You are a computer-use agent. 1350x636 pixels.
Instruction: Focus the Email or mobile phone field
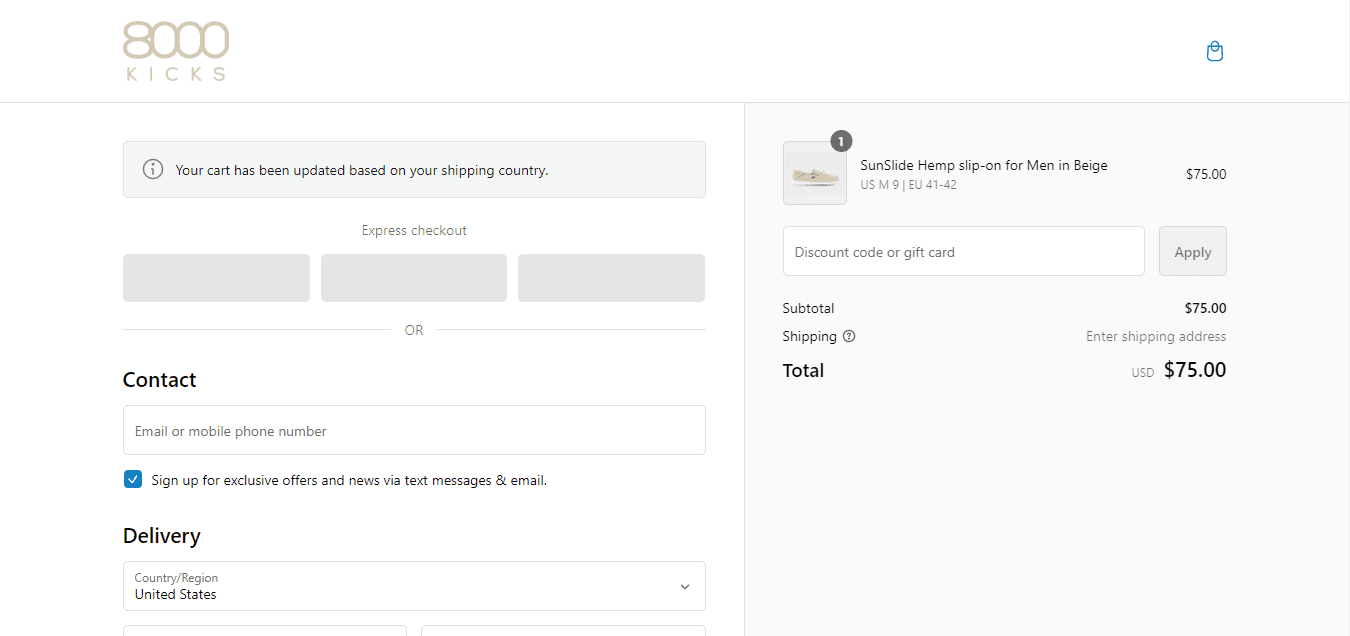point(414,430)
